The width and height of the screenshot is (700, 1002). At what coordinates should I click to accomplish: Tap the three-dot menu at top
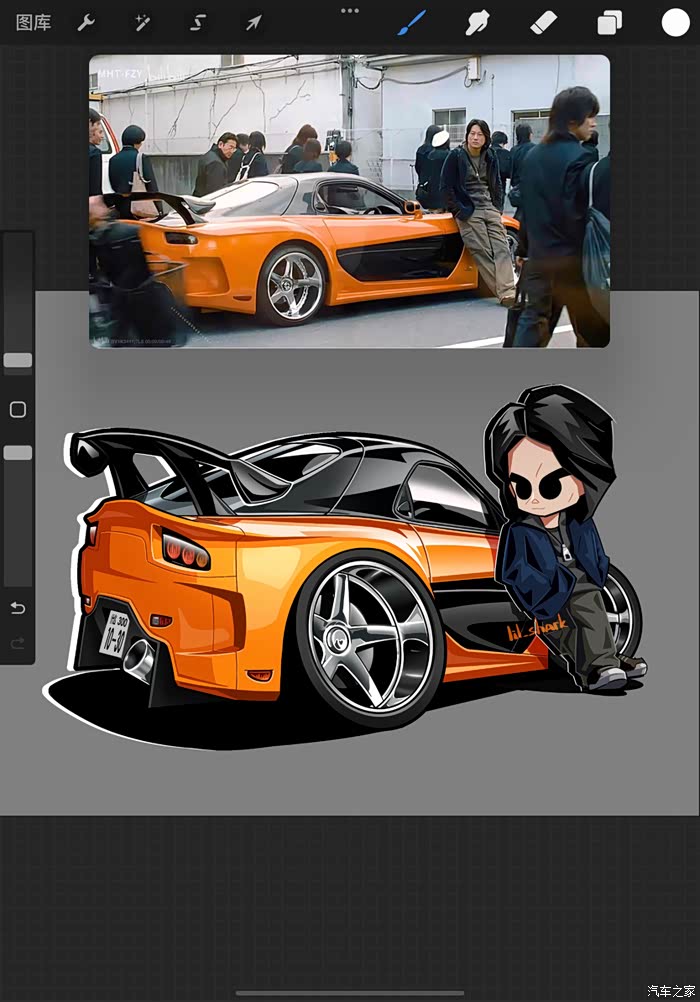coord(350,10)
